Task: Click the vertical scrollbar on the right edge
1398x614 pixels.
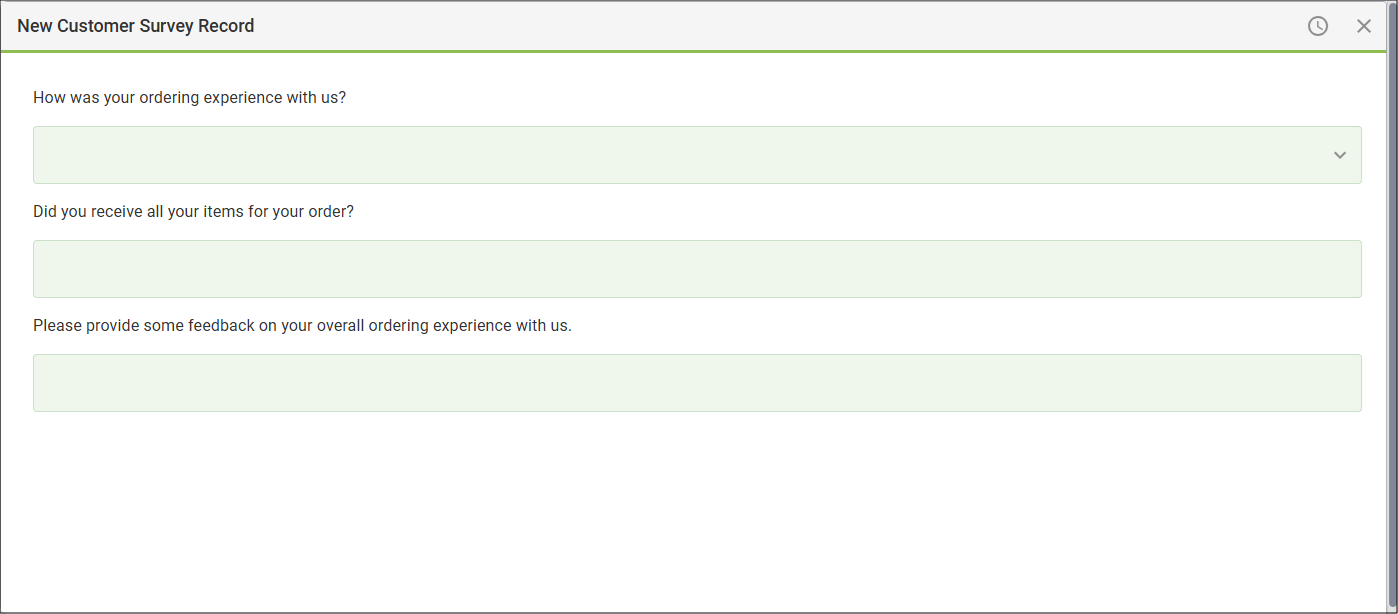Action: (x=1393, y=300)
